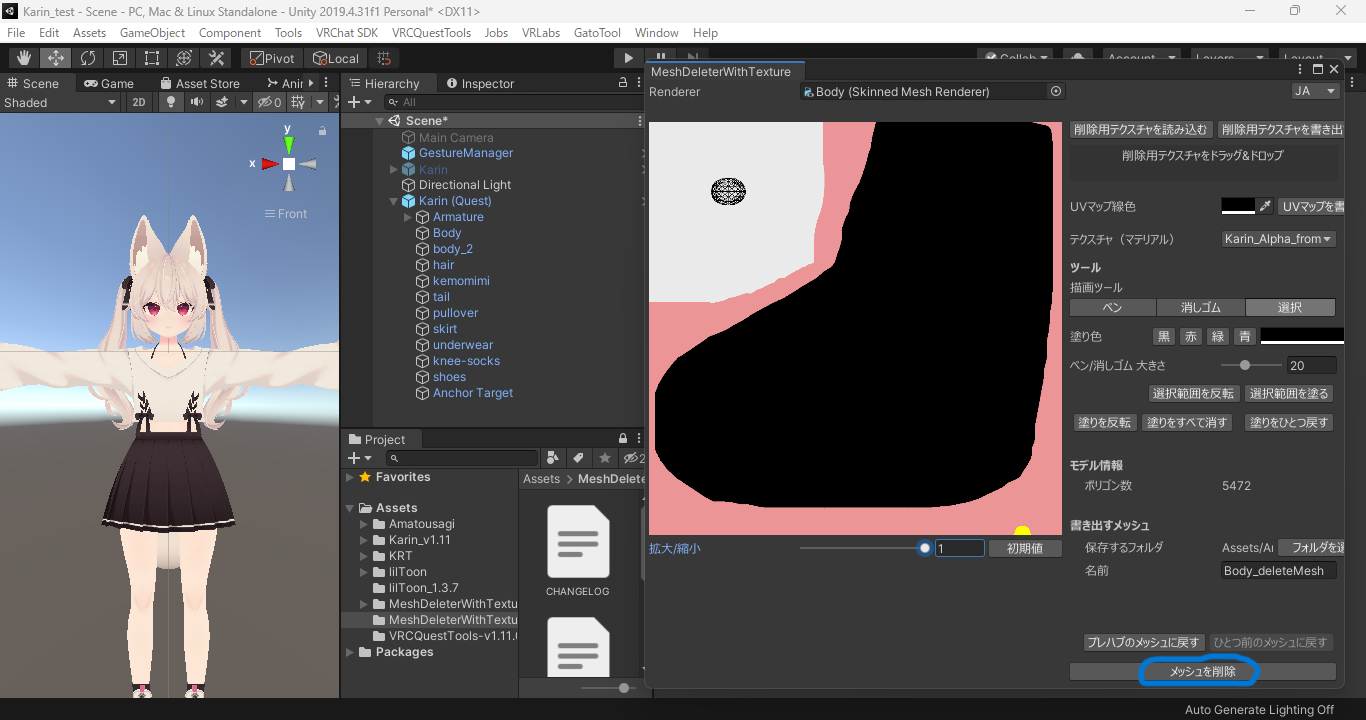Viewport: 1366px width, 720px height.
Task: Click the scene view lighting bulb icon
Action: pos(171,102)
